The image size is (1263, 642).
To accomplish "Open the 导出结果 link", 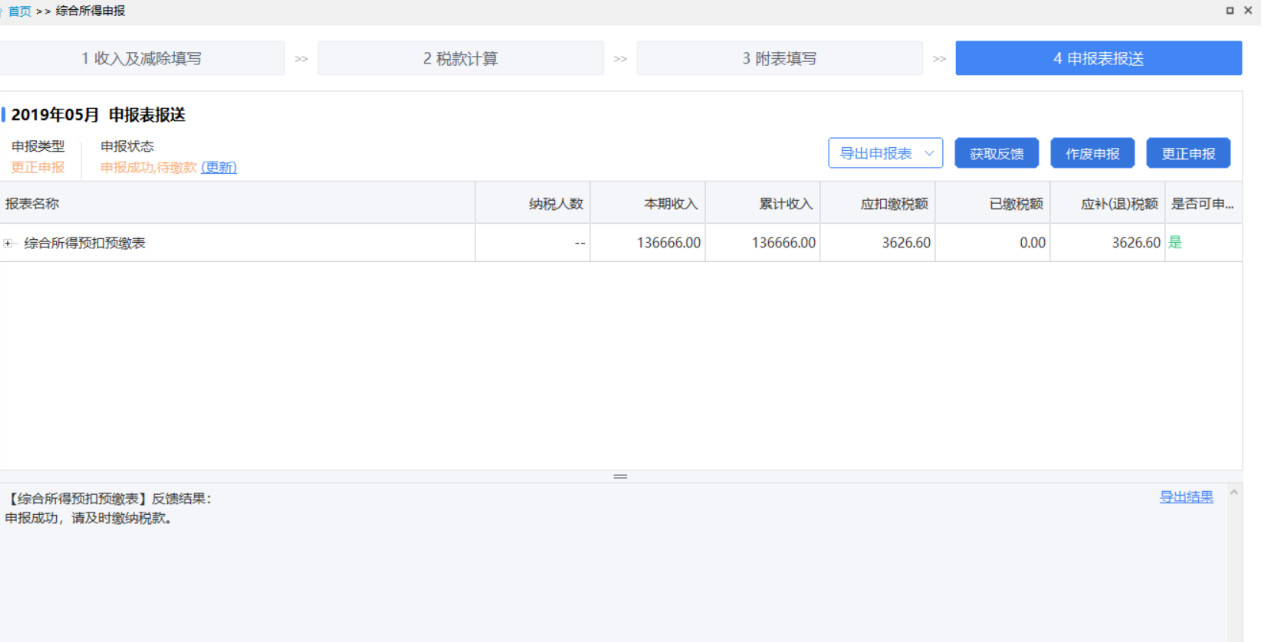I will point(1186,496).
